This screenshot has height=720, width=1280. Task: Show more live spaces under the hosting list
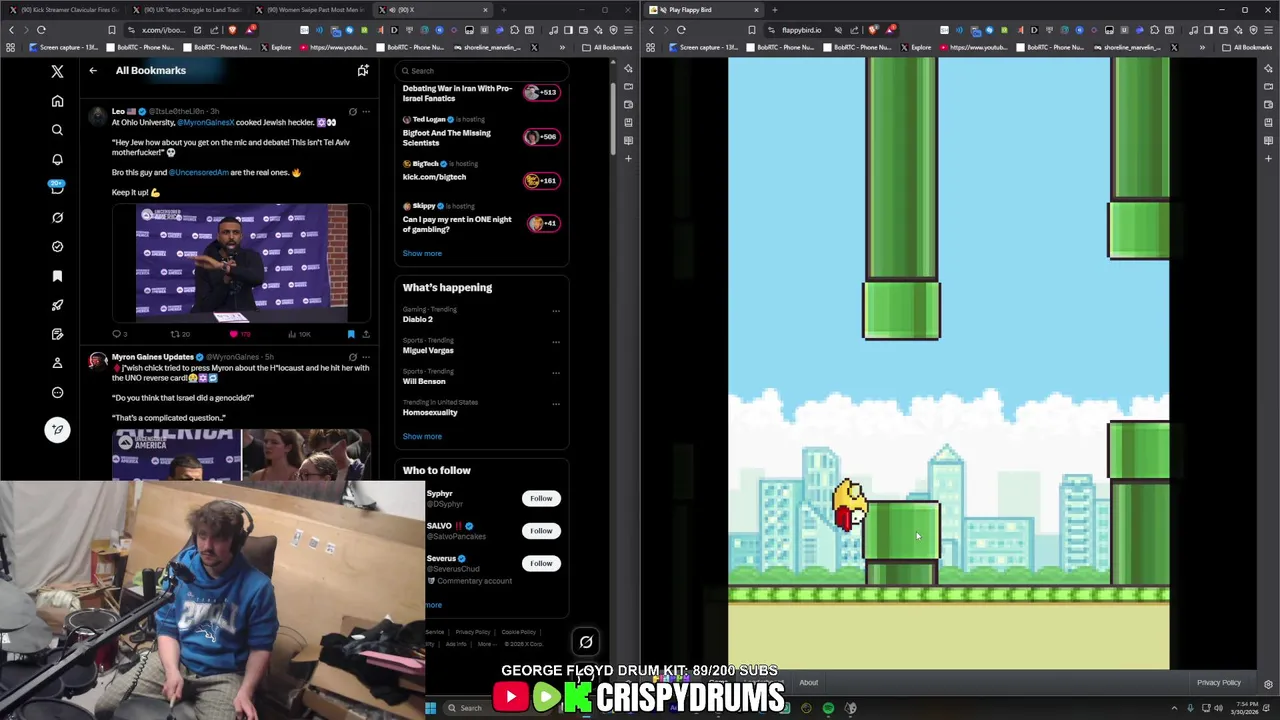coord(422,253)
